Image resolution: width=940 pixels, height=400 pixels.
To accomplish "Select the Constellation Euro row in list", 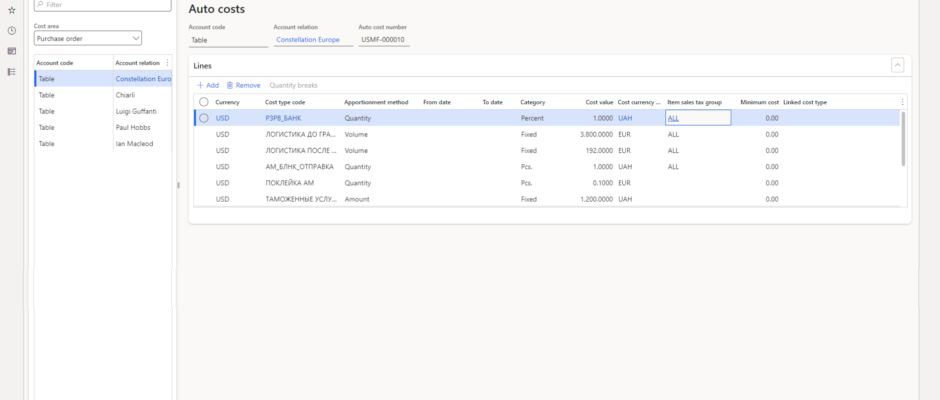I will pos(103,79).
